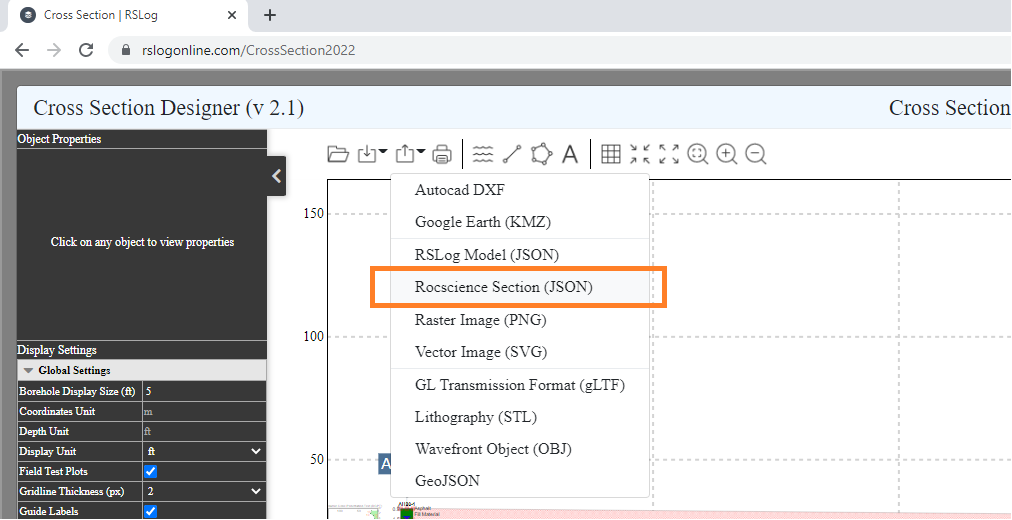Click the Depth Unit value field
This screenshot has width=1012, height=520.
click(x=204, y=431)
